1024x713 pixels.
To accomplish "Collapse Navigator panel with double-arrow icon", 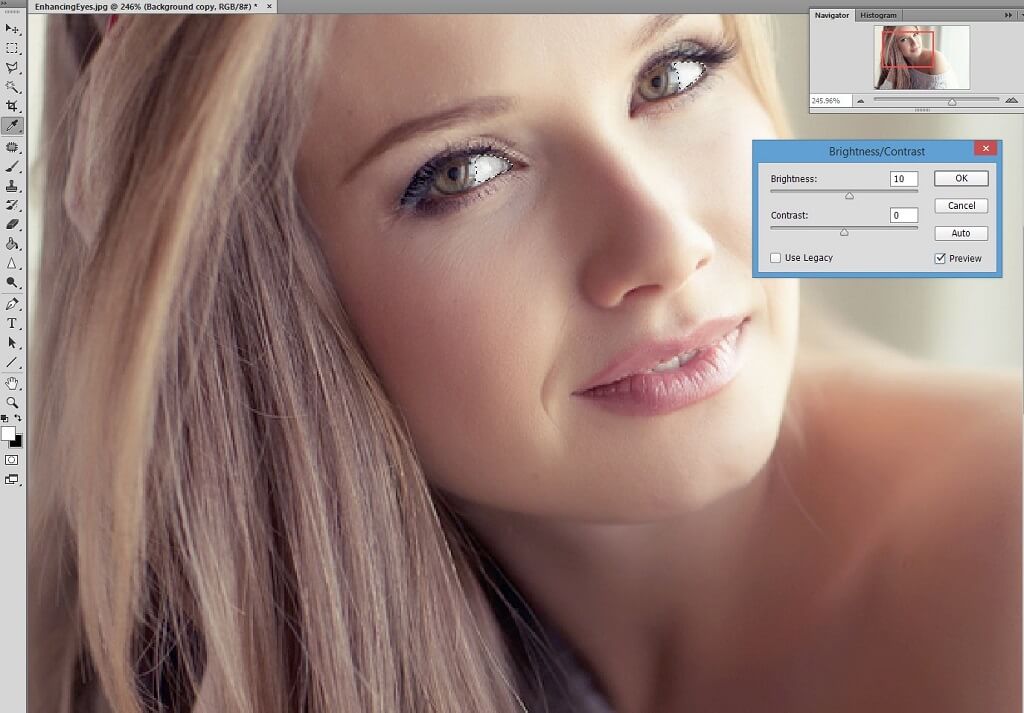I will 1009,15.
